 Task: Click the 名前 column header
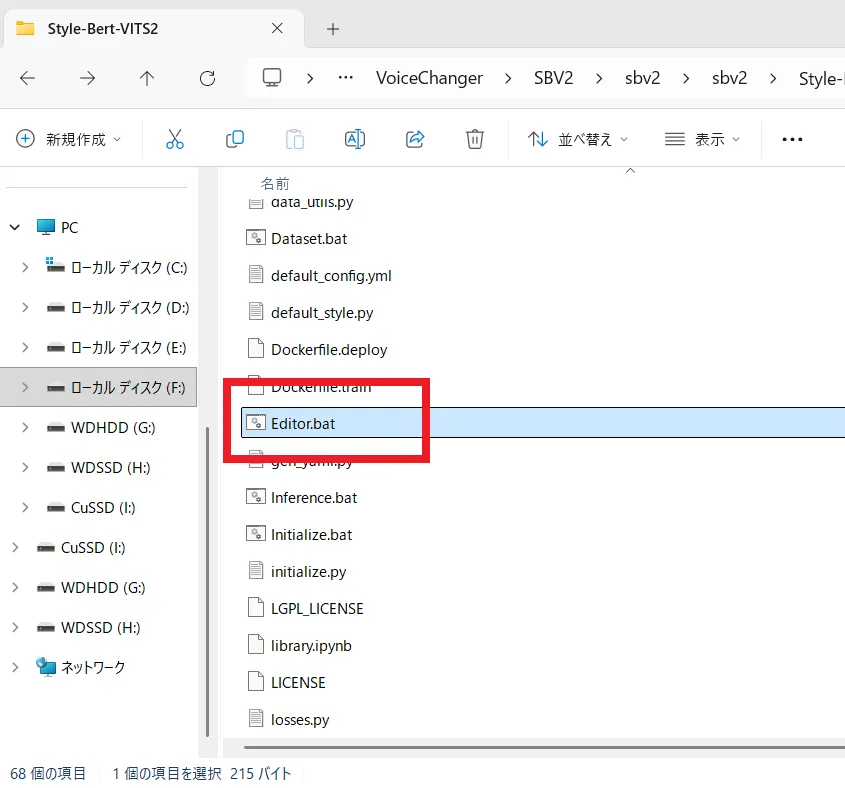275,183
